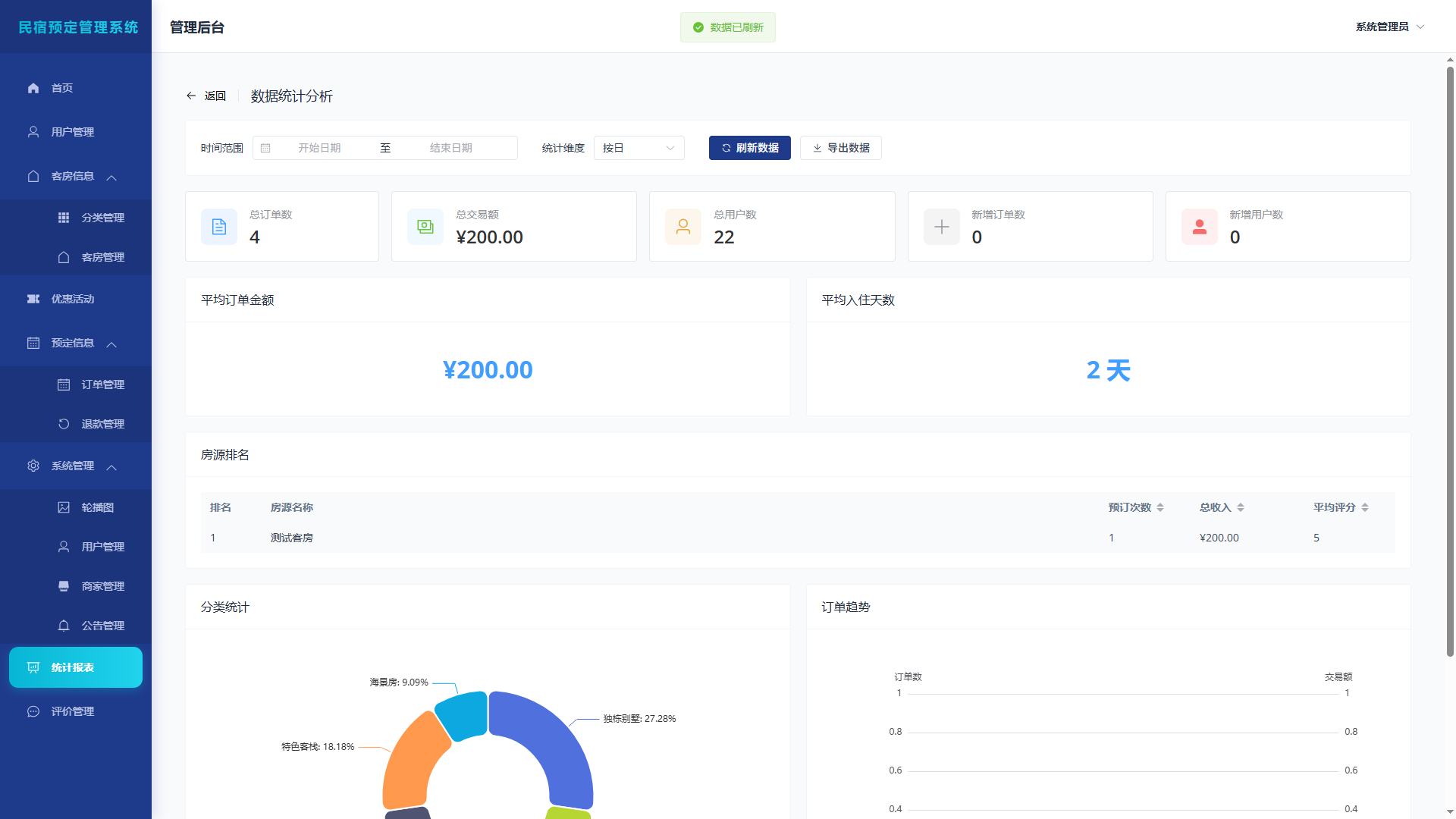Click the 测试客房 room name cell
1456x819 pixels.
tap(292, 538)
